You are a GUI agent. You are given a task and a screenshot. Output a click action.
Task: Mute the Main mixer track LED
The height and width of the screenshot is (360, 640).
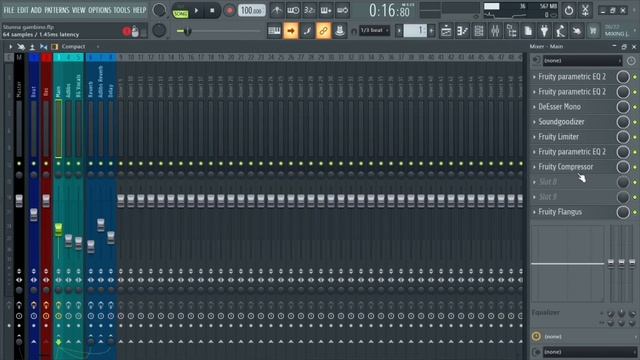(58, 164)
